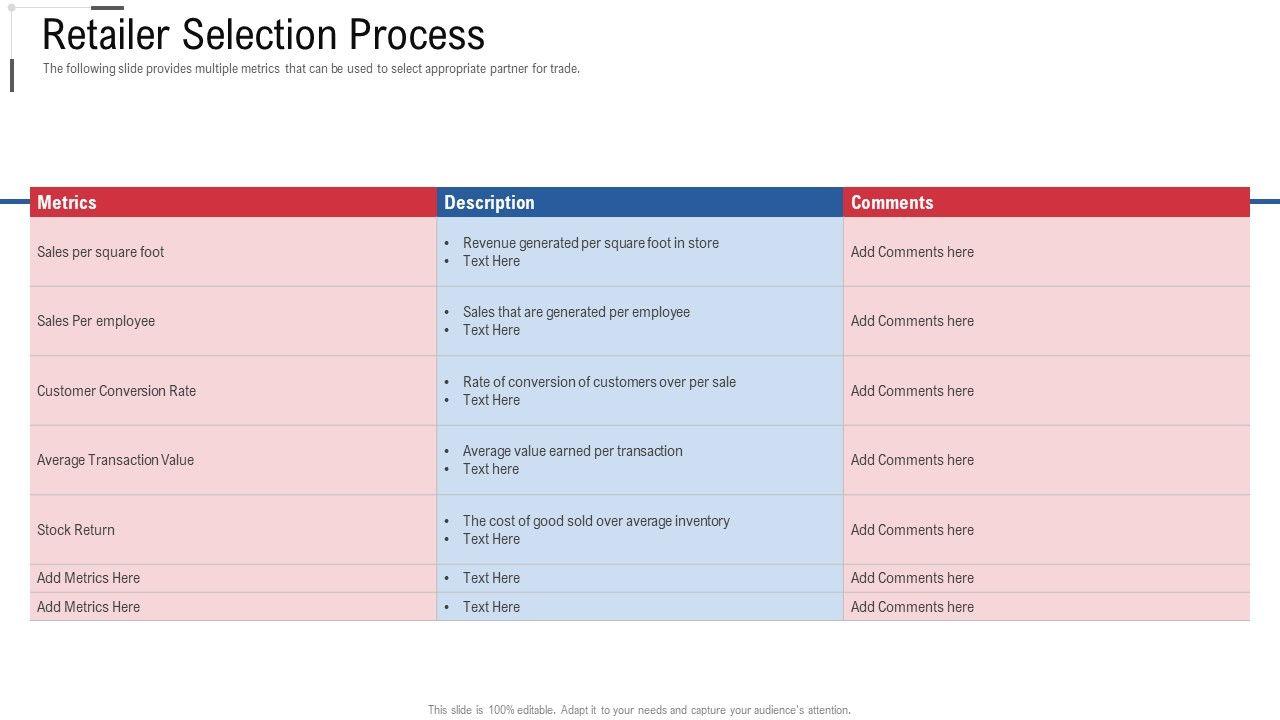Click 'Text Here' bullet under Average value description
Viewport: 1280px width, 720px height.
click(491, 469)
